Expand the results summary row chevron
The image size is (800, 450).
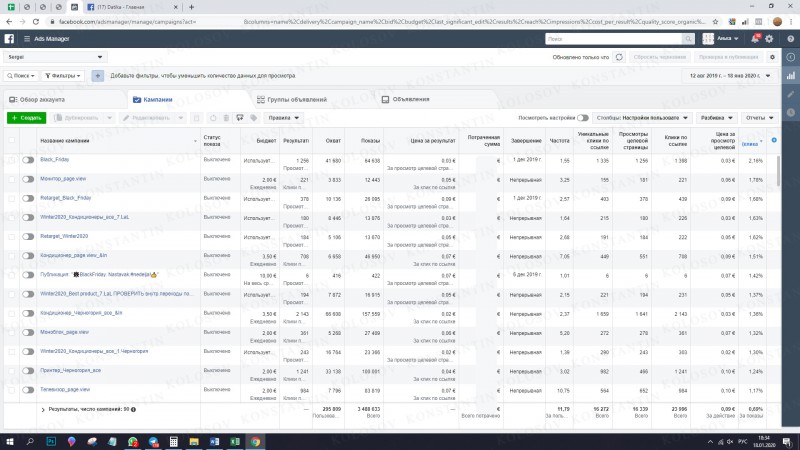point(43,410)
